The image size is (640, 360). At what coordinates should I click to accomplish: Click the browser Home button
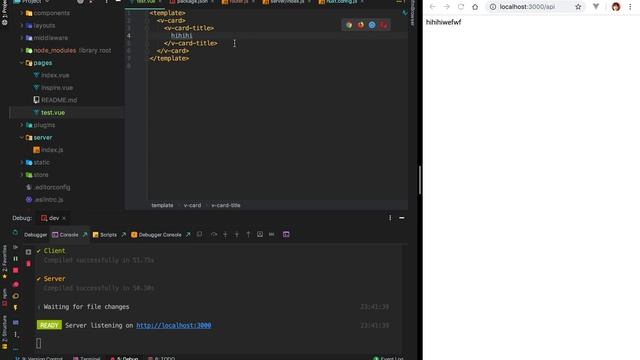pos(475,7)
